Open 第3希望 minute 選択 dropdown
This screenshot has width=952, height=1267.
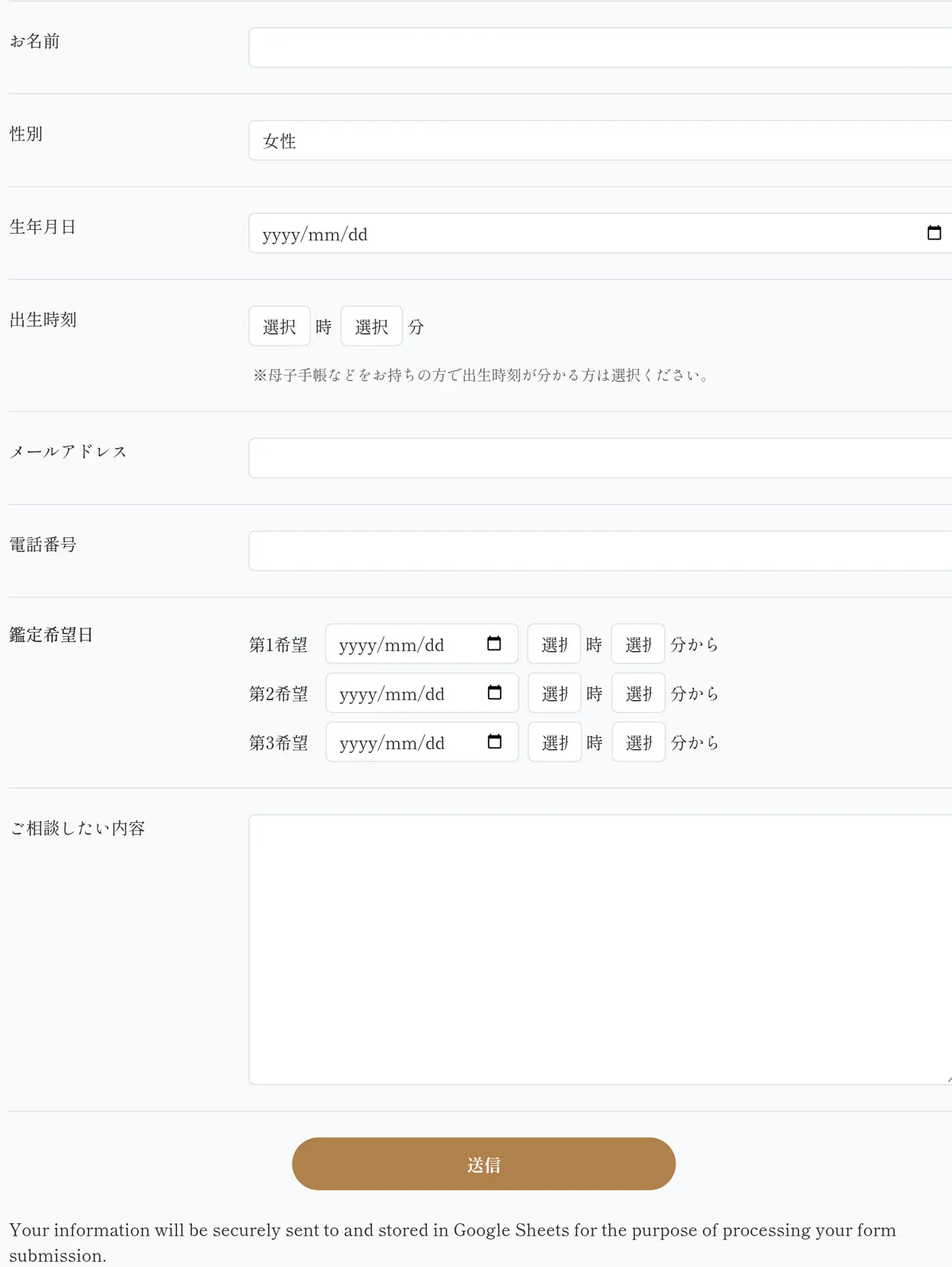coord(639,742)
